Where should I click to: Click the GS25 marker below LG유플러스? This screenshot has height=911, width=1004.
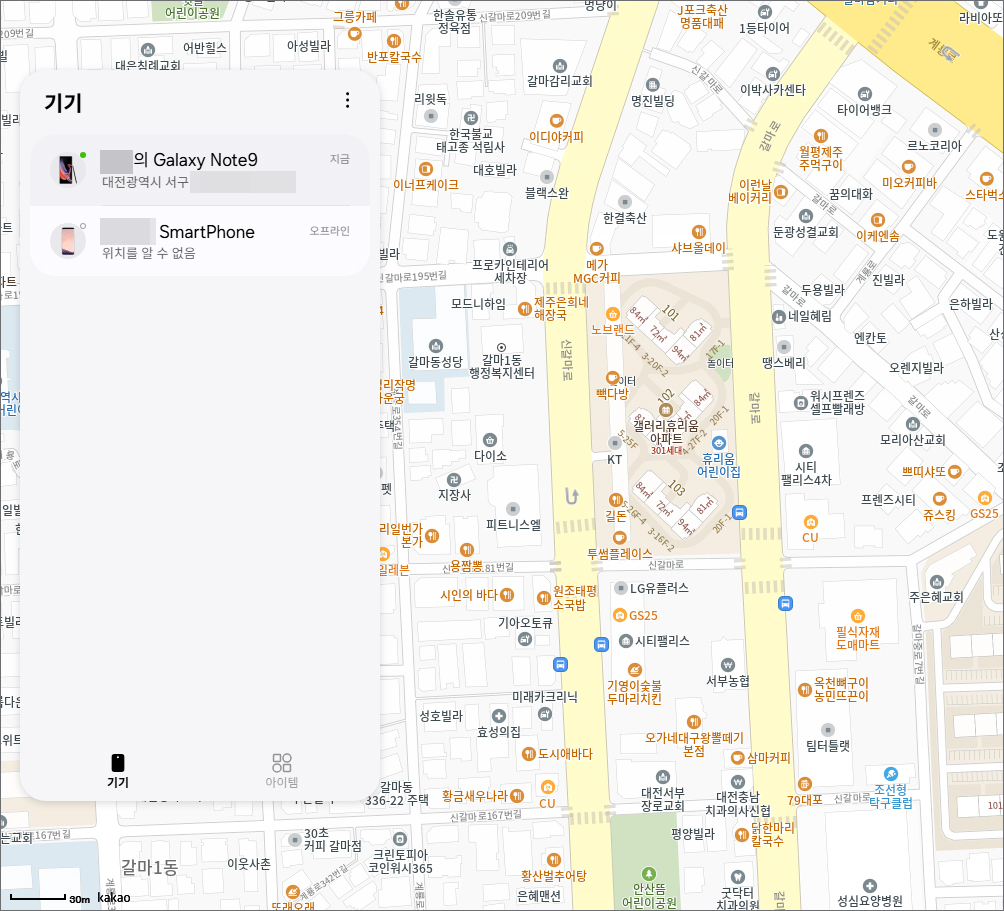point(620,615)
